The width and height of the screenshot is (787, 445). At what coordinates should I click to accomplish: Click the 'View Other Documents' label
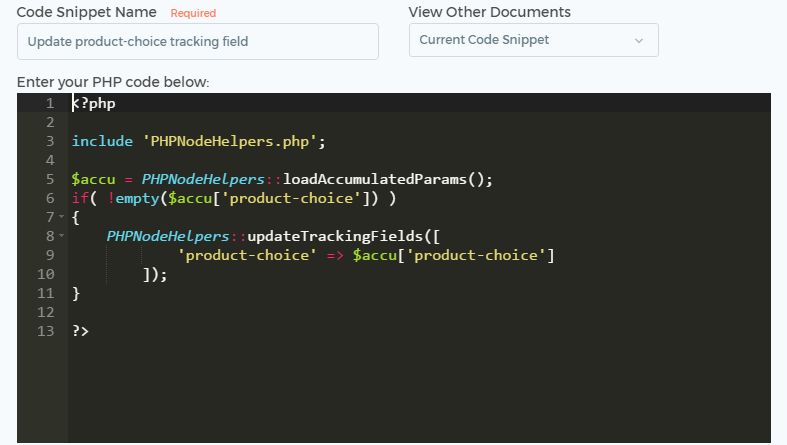(489, 12)
